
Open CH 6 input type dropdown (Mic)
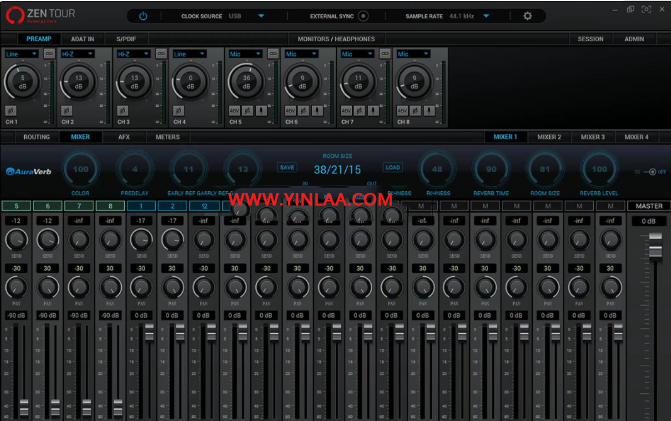point(302,54)
